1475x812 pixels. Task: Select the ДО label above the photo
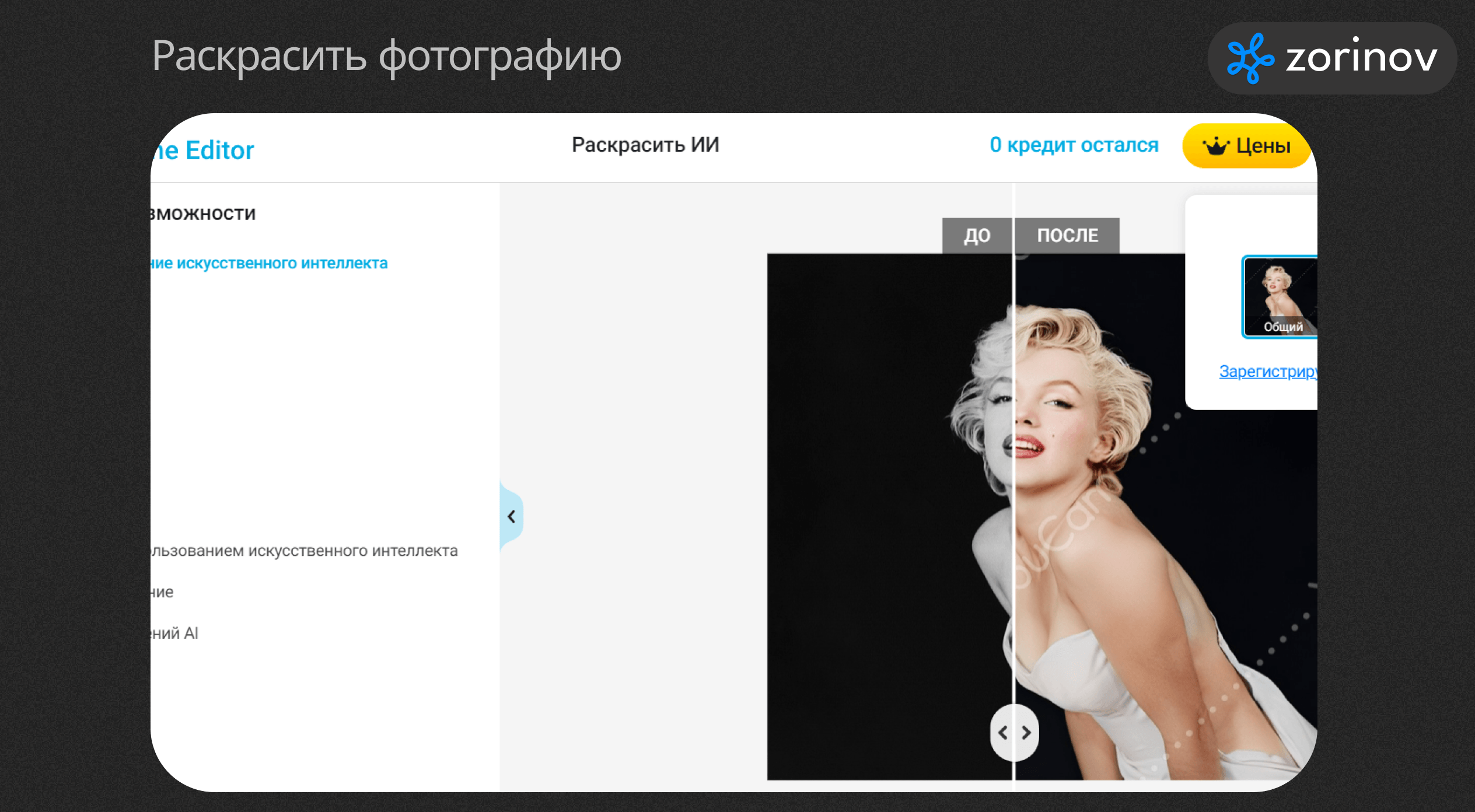point(977,236)
